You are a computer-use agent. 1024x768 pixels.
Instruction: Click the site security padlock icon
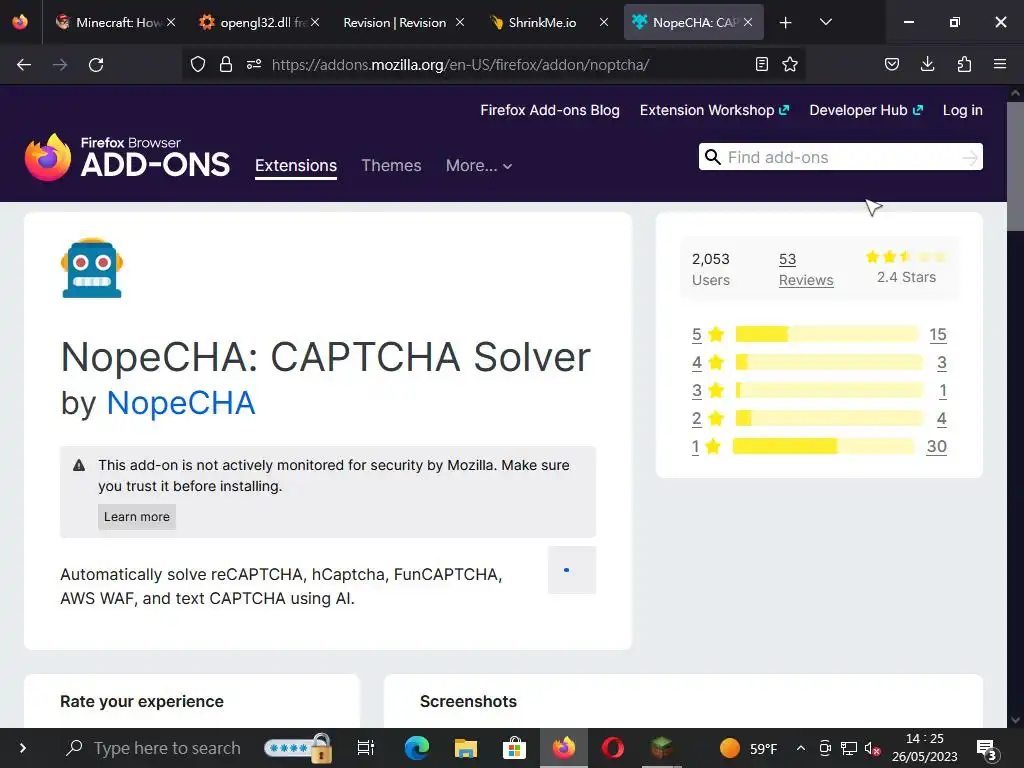[226, 64]
